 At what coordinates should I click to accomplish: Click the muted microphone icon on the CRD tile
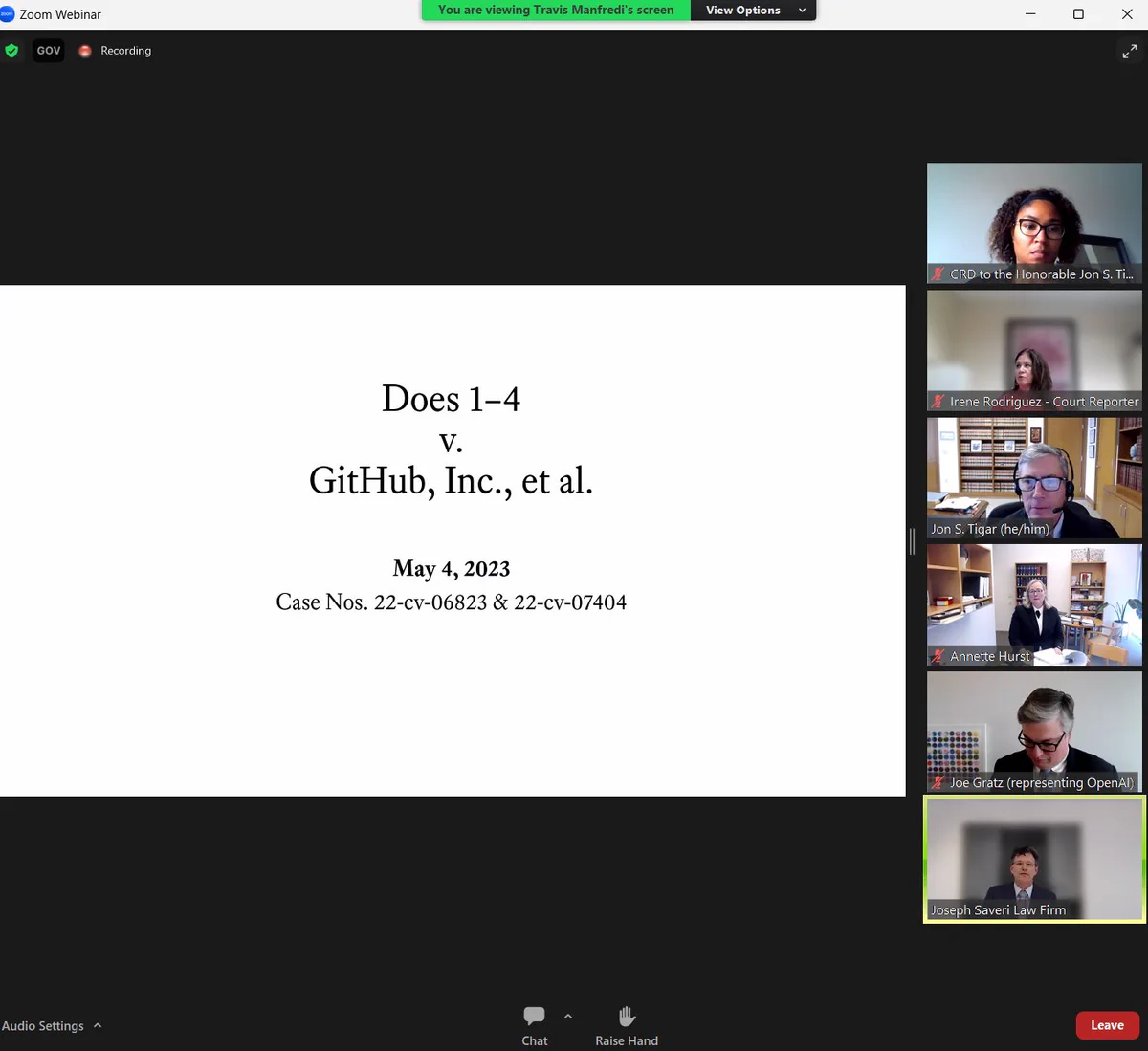[938, 274]
